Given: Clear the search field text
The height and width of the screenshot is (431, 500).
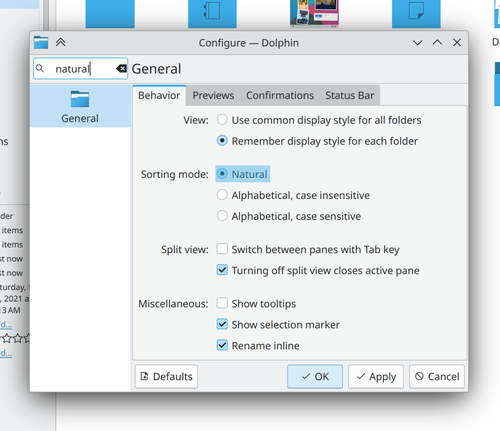Looking at the screenshot, I should tap(121, 69).
